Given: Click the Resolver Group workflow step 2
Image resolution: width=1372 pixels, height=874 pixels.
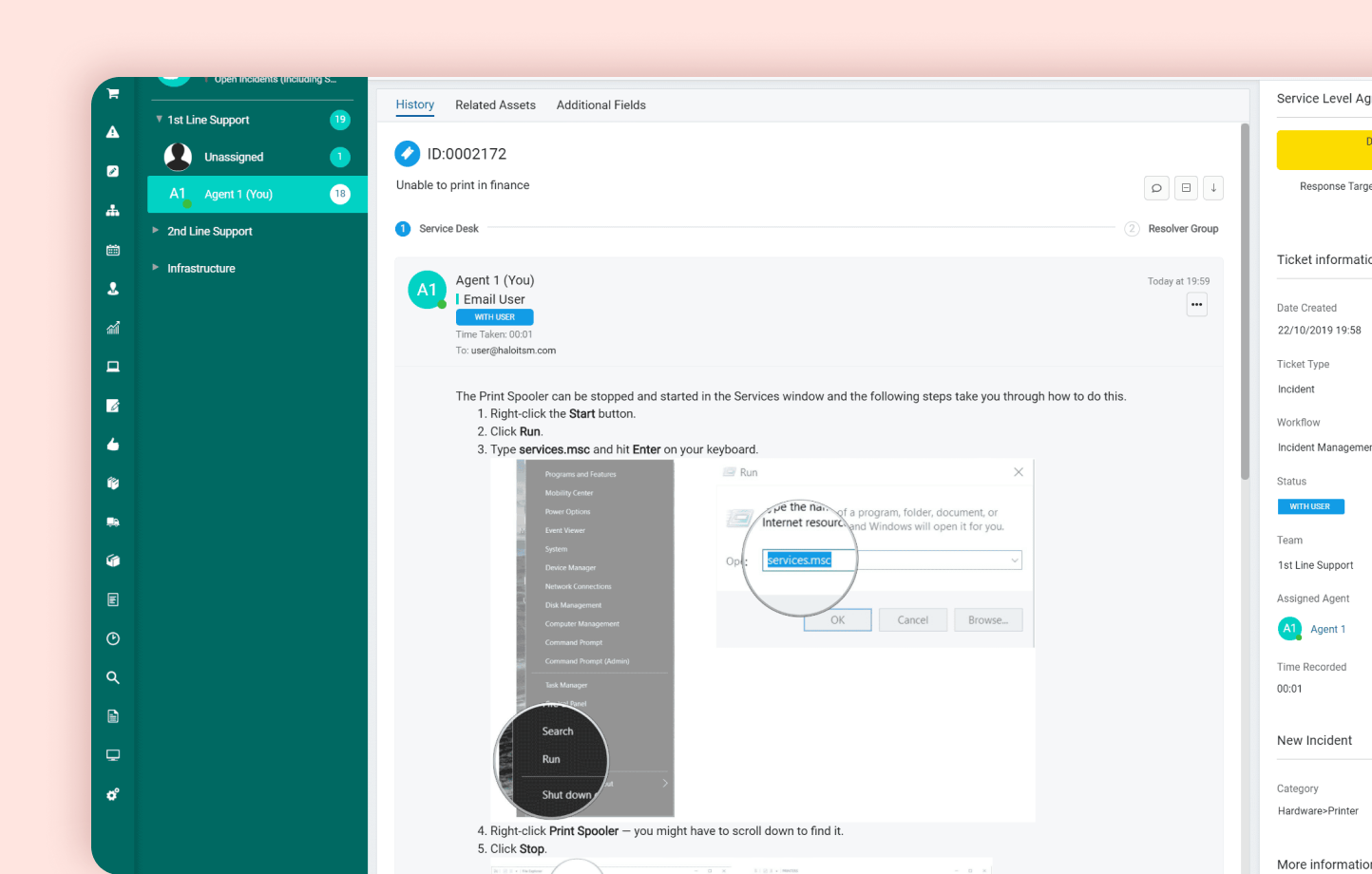Looking at the screenshot, I should coord(1172,229).
